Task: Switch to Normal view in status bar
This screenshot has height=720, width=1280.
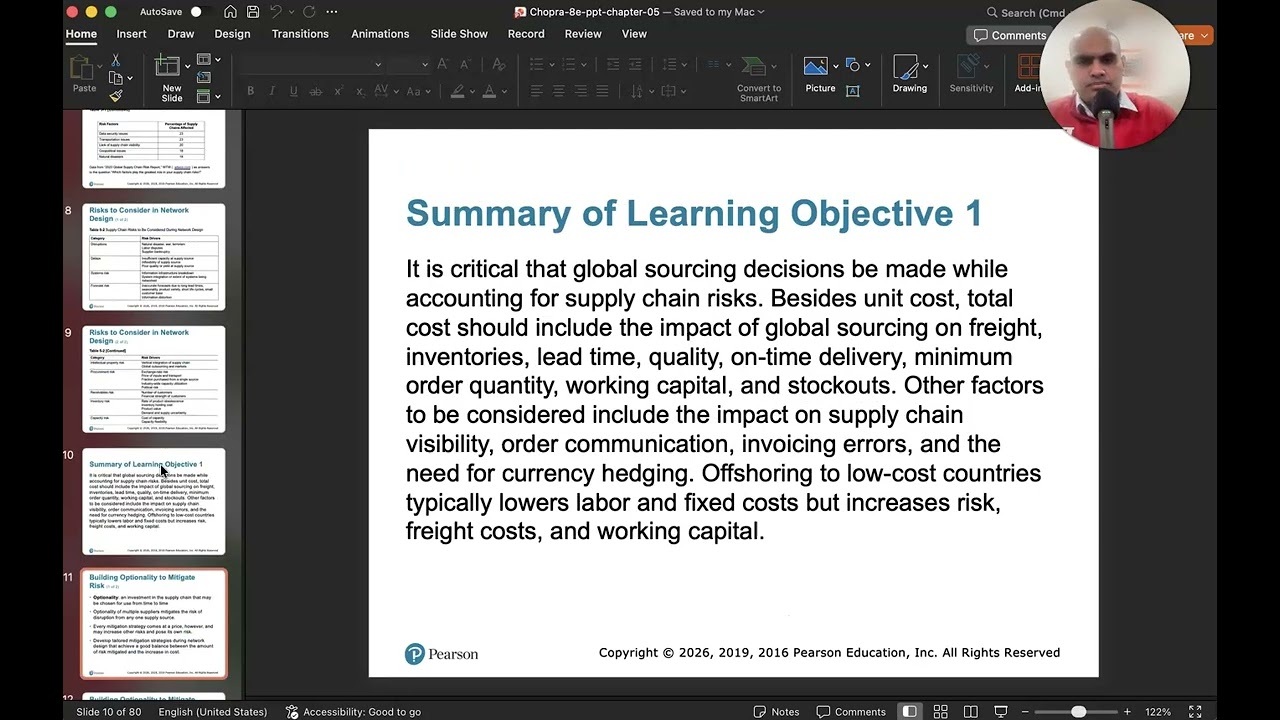Action: pos(910,712)
